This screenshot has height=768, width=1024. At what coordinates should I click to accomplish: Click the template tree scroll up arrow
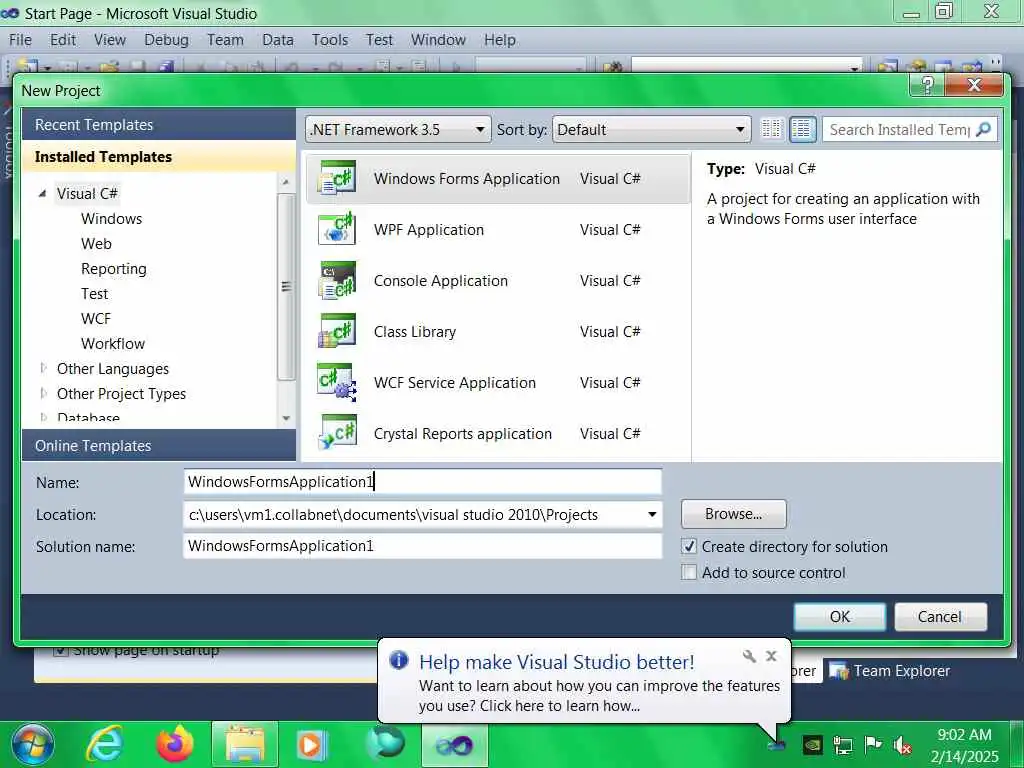pos(286,182)
